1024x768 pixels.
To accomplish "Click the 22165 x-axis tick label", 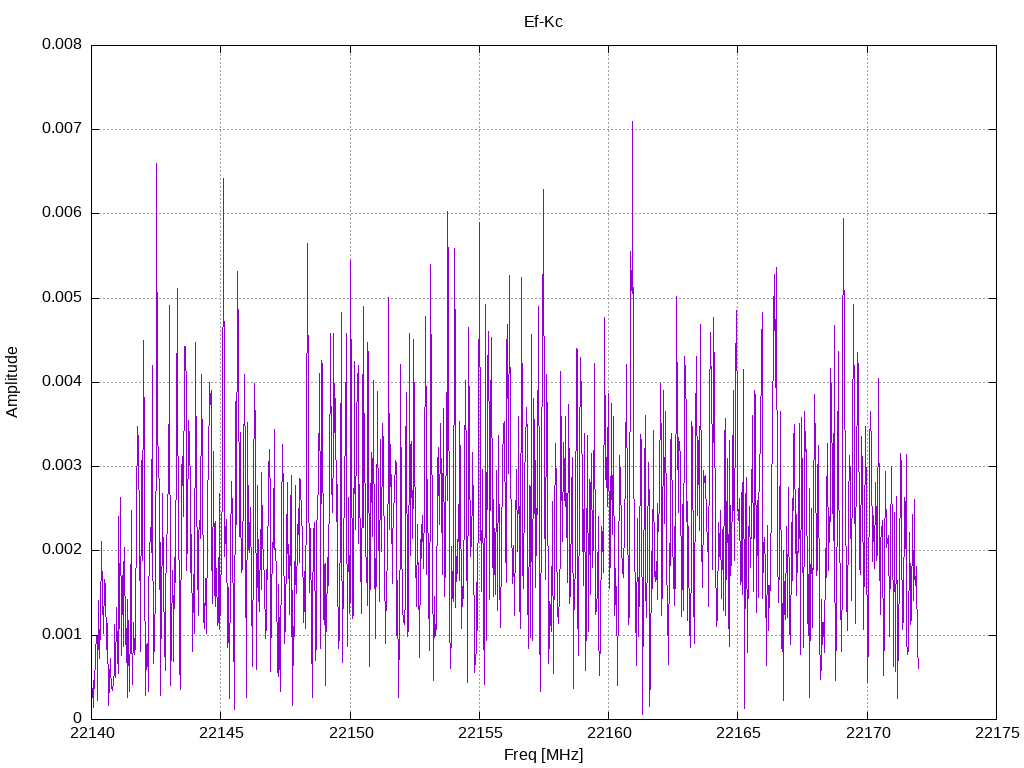I will (739, 733).
